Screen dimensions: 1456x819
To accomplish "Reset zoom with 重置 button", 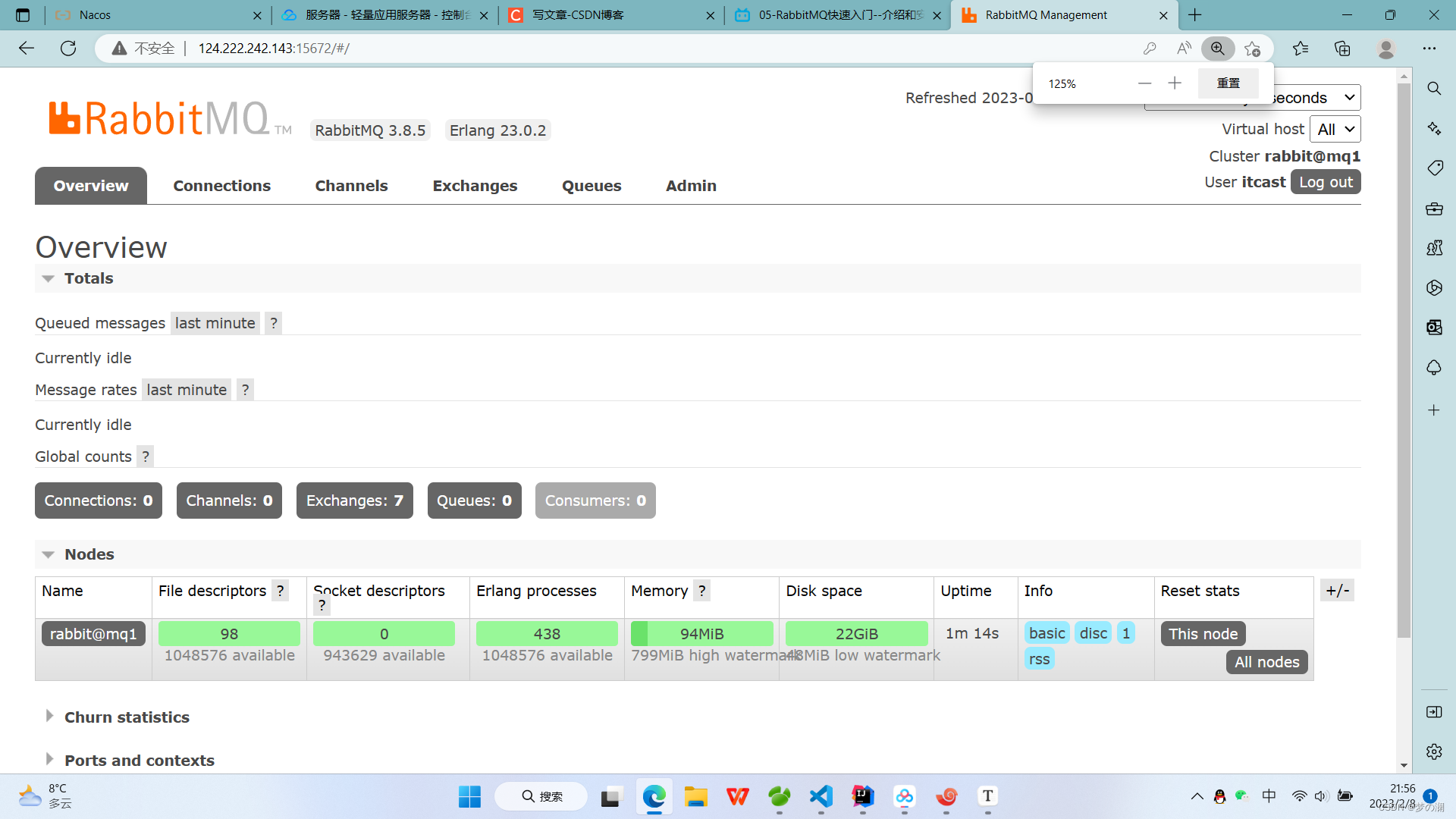I will [1228, 83].
